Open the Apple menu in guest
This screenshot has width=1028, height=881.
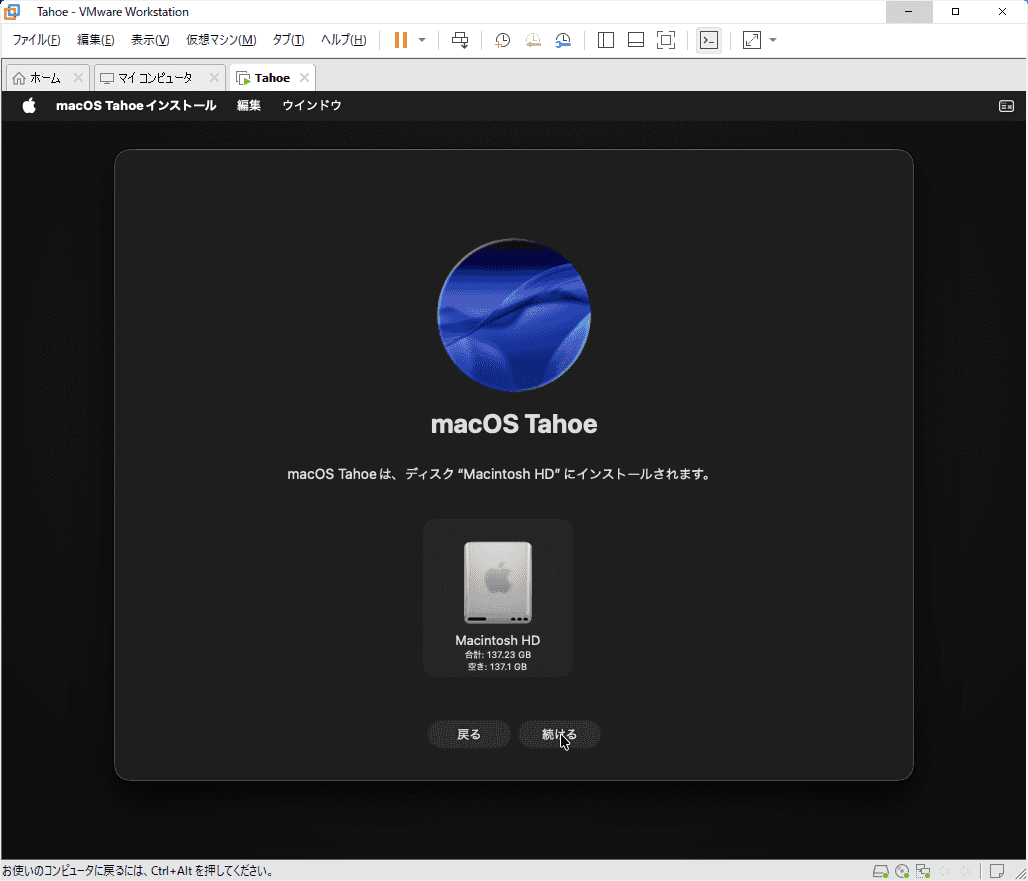(29, 106)
